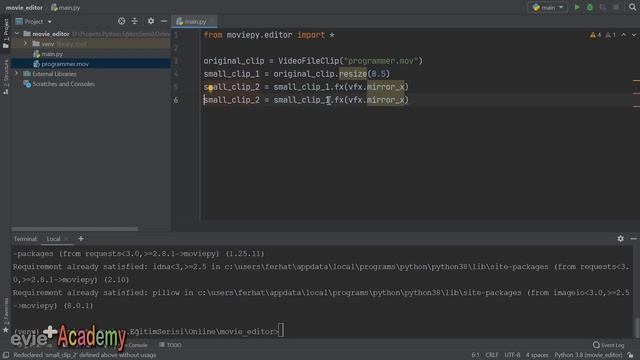Click the lock icon in the status bar
Image resolution: width=640 pixels, height=360 pixels.
pyautogui.click(x=631, y=355)
